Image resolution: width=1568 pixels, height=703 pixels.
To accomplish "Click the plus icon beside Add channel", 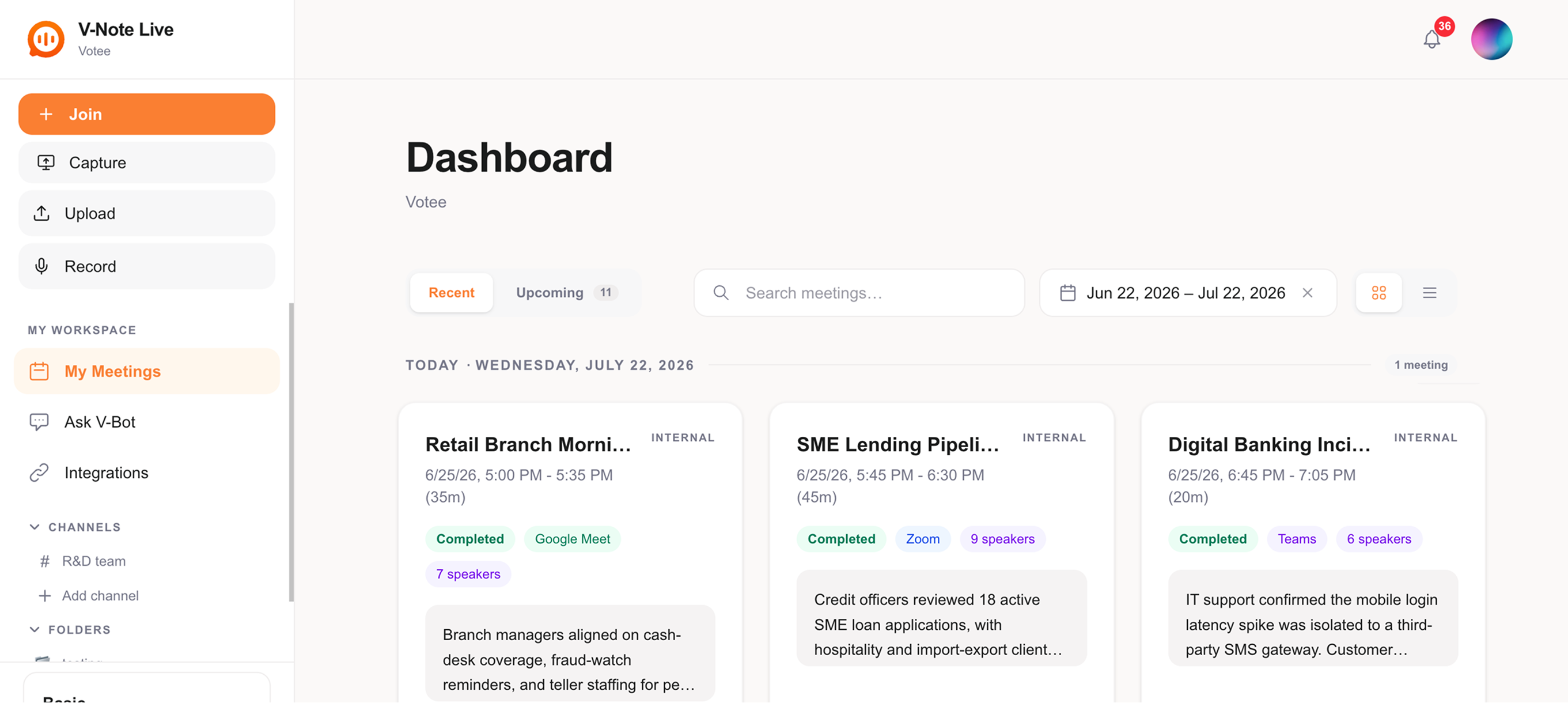I will pyautogui.click(x=44, y=596).
